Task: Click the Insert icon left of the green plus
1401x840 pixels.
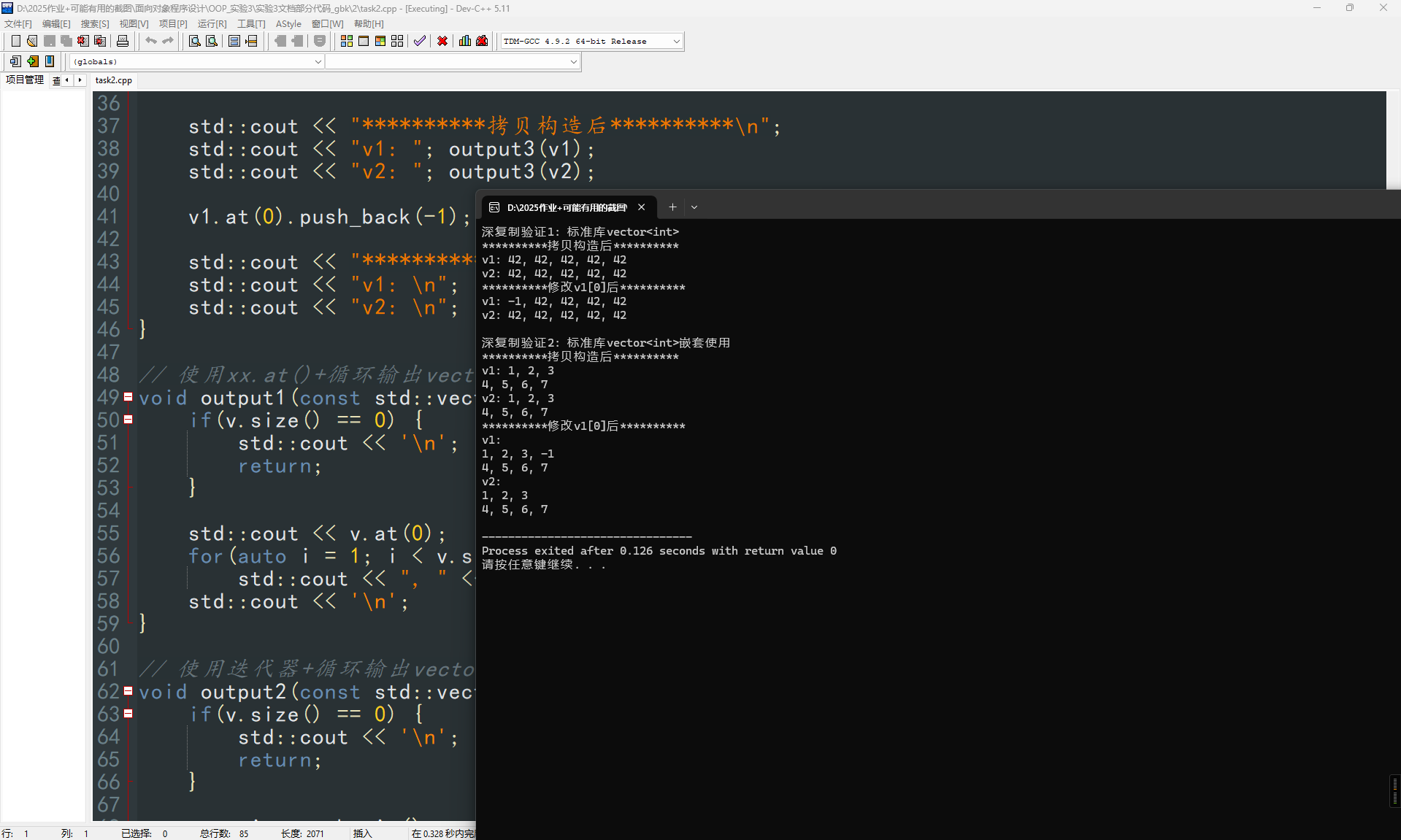Action: 15,61
